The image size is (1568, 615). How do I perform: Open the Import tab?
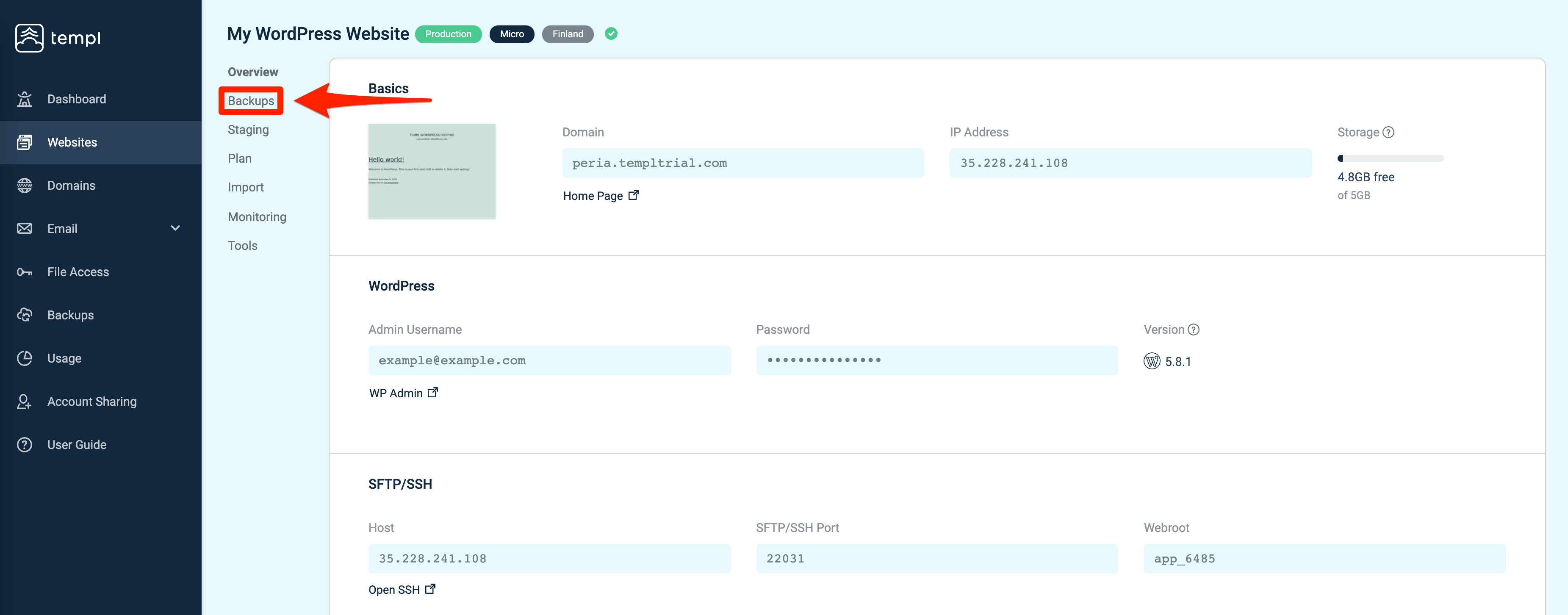coord(245,187)
